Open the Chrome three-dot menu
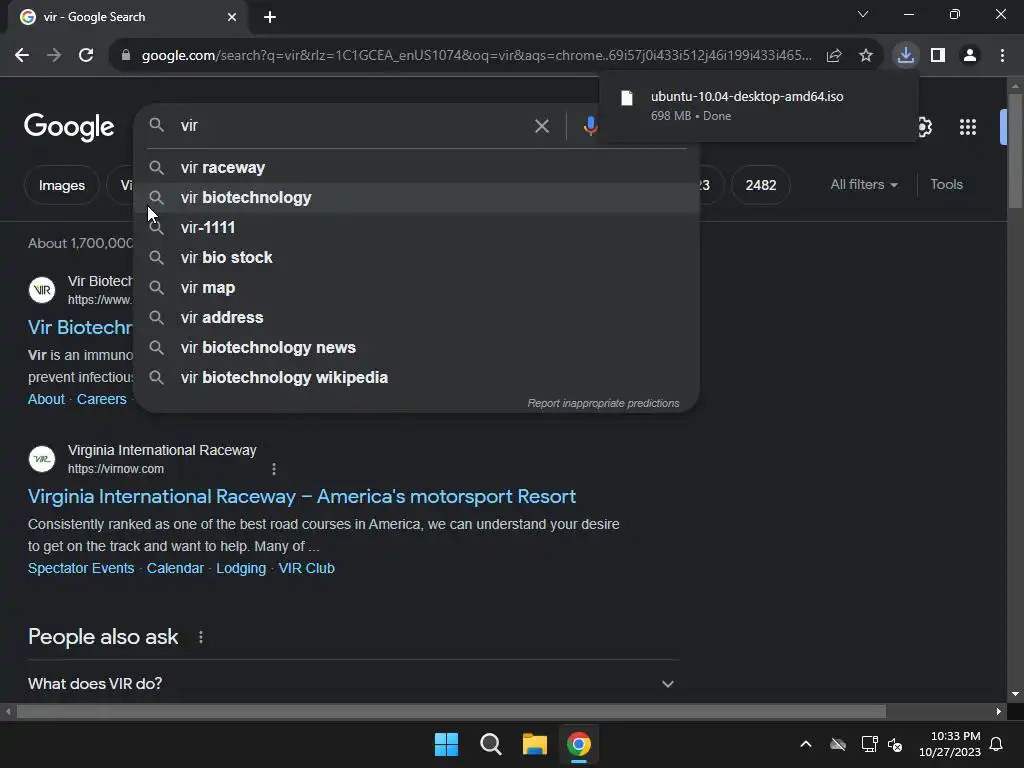This screenshot has width=1024, height=768. 1002,56
